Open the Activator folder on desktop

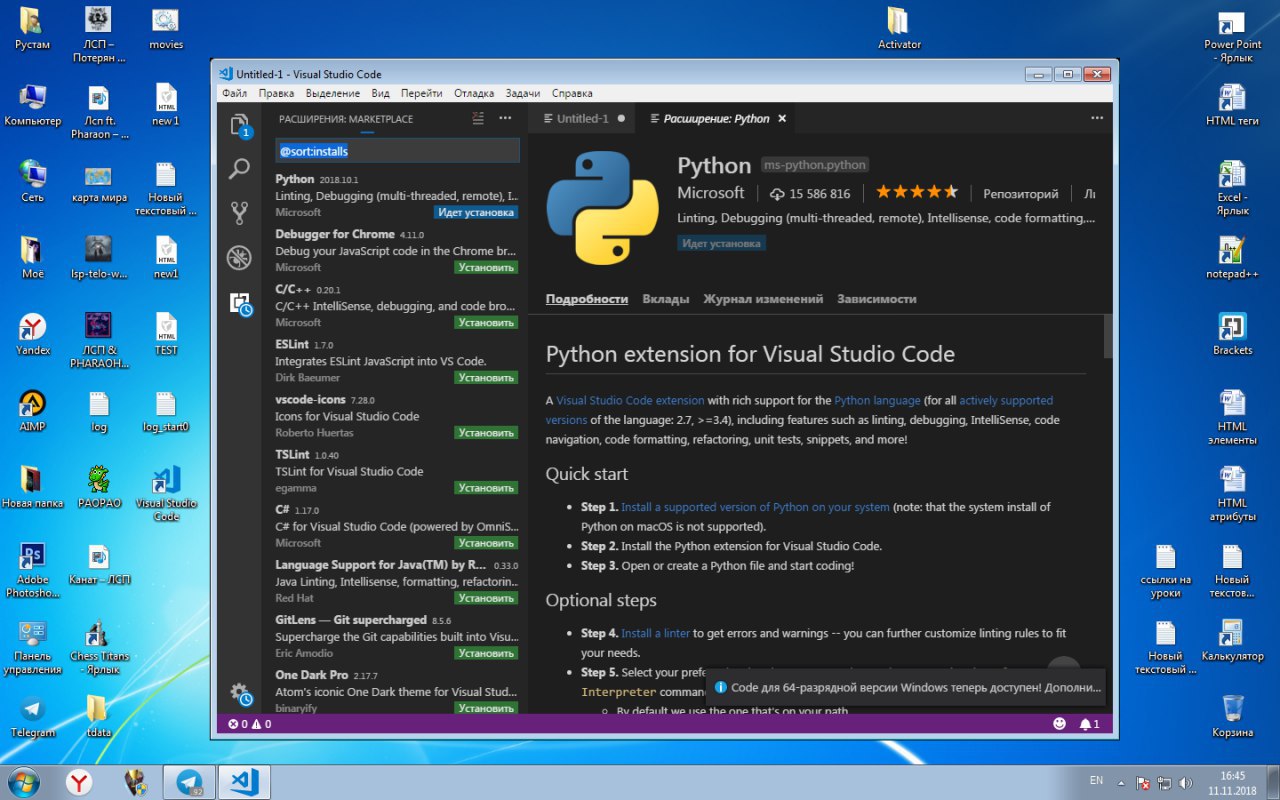(x=898, y=28)
